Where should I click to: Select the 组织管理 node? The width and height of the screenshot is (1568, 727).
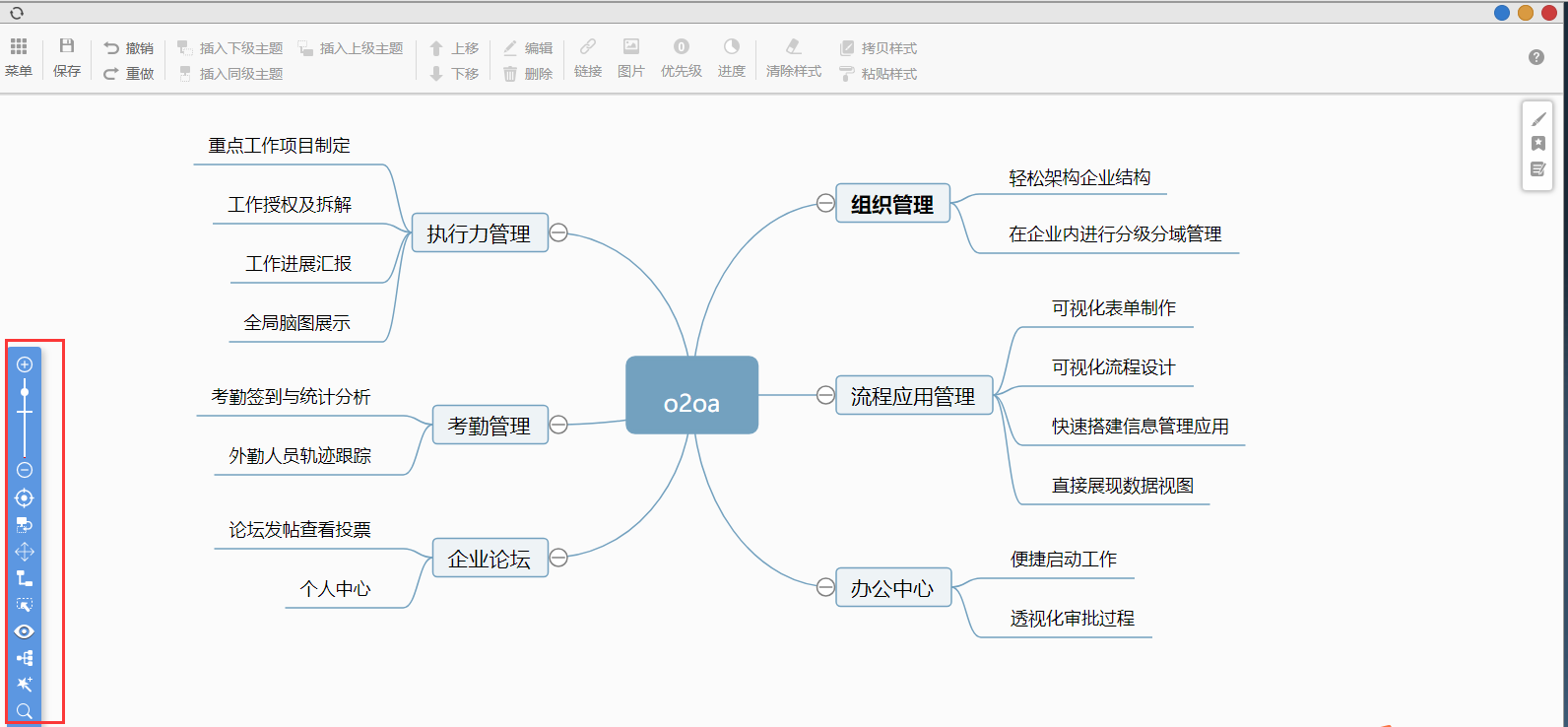click(892, 203)
